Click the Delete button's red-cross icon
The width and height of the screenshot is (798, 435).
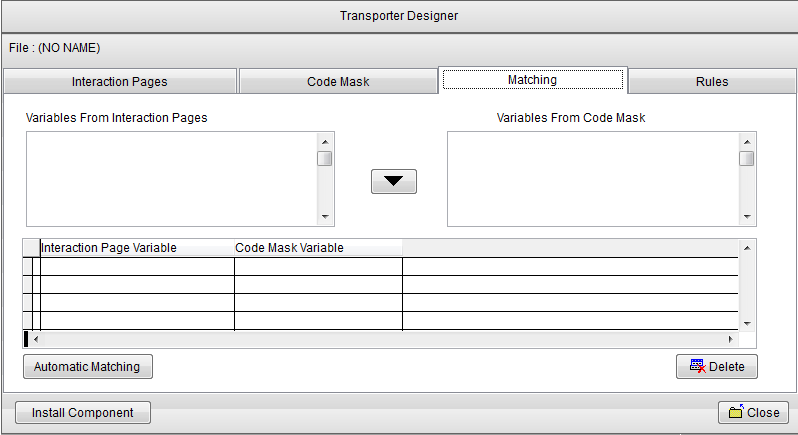[x=698, y=366]
